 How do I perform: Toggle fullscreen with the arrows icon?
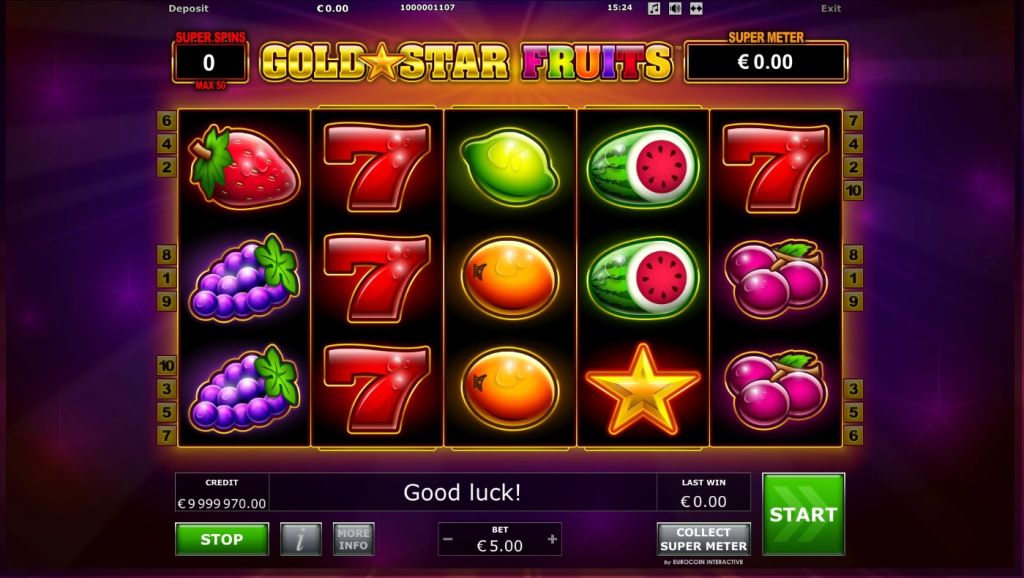(696, 8)
